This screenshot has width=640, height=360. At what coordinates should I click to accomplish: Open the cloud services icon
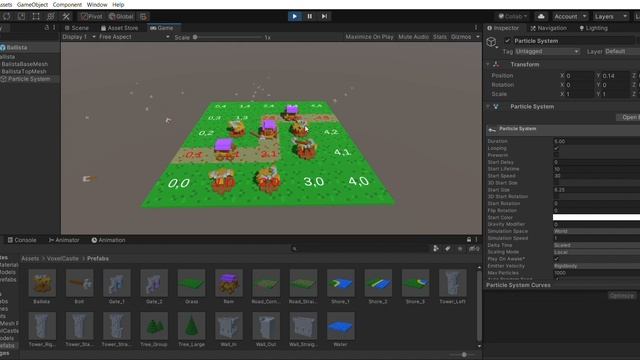541,16
